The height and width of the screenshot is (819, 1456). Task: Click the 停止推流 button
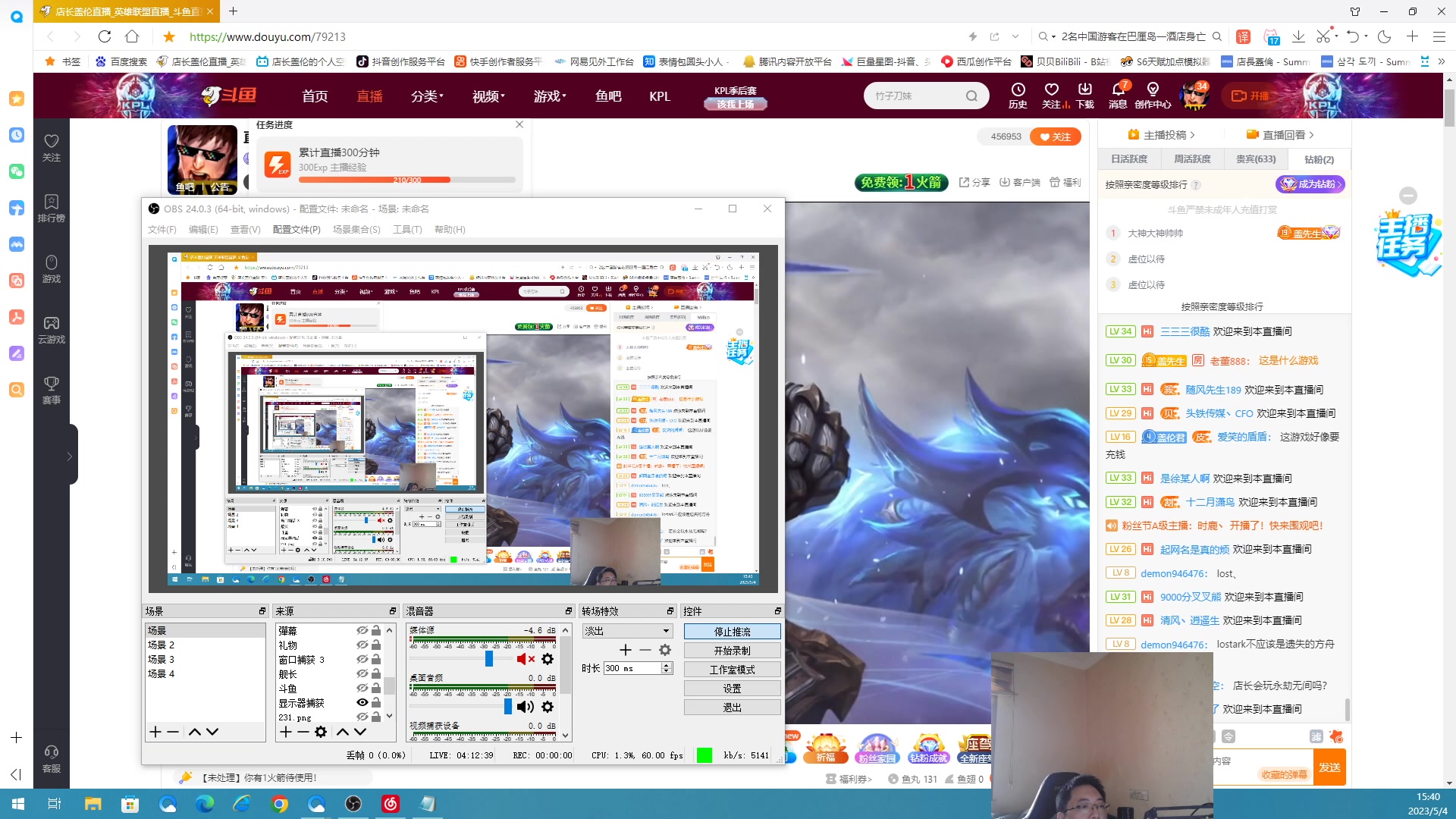(732, 632)
